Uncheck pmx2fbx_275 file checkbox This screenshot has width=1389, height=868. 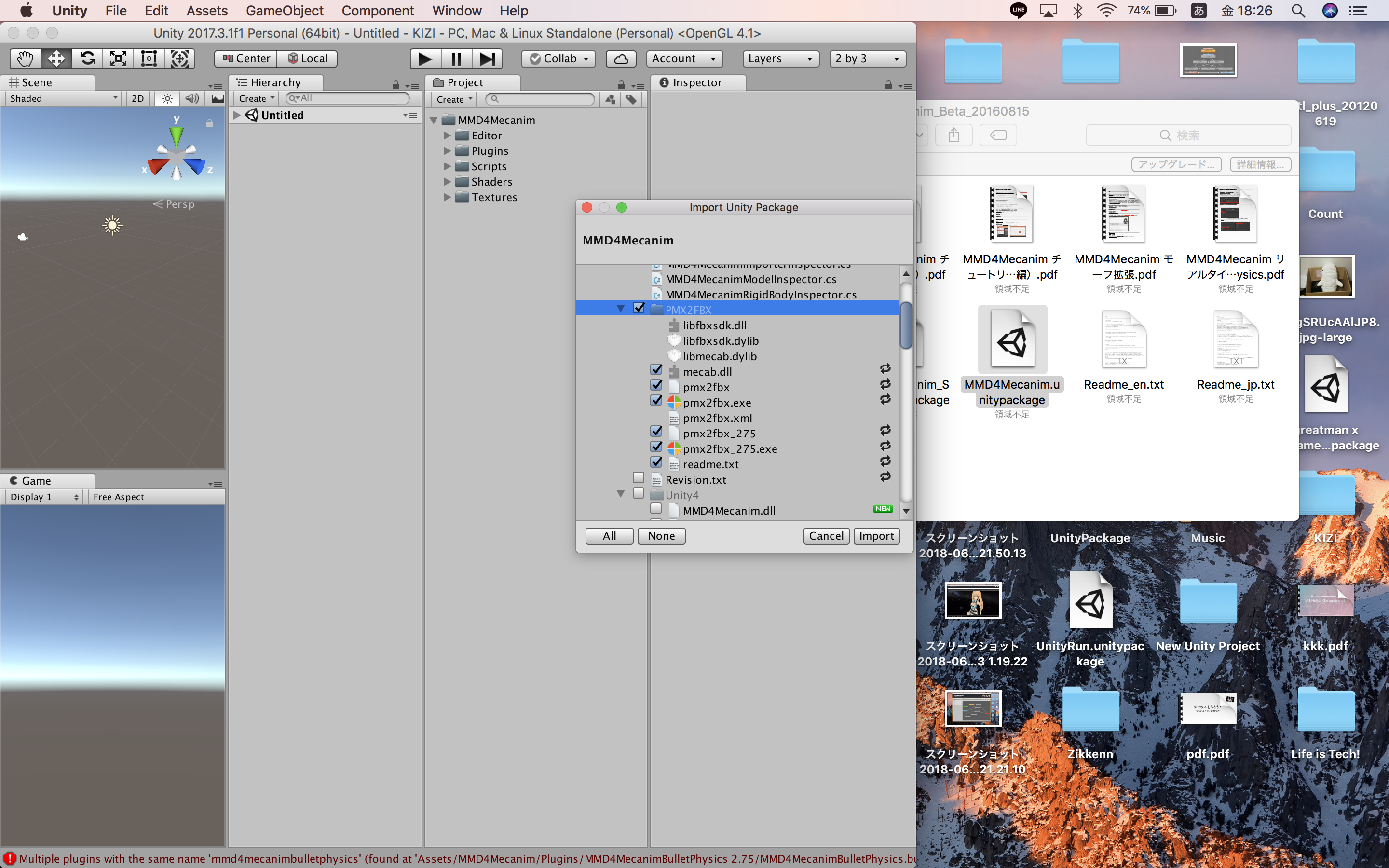656,432
